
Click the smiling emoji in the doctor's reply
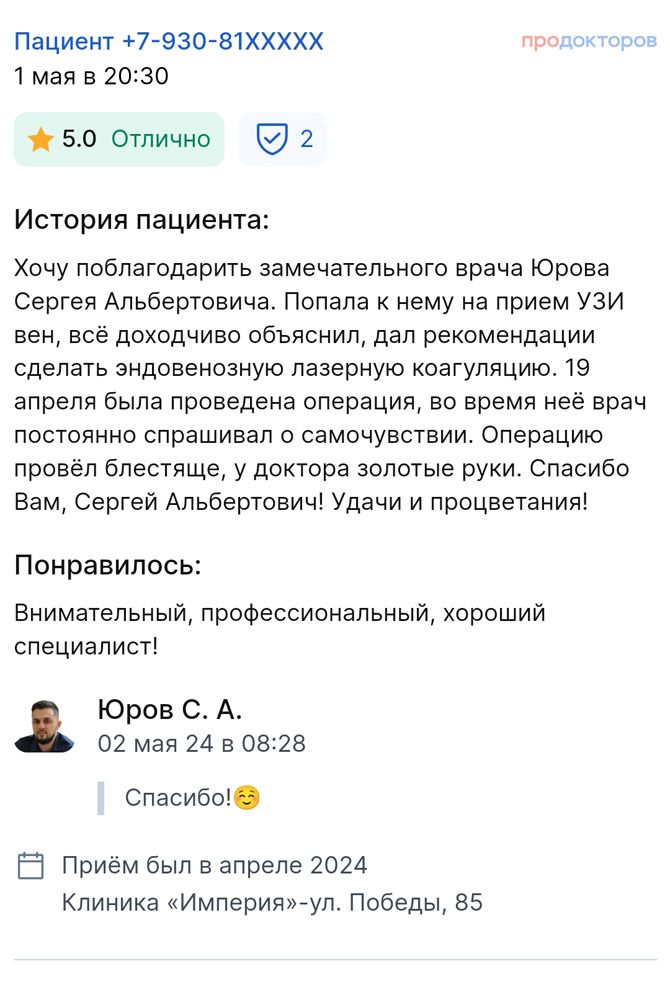[x=247, y=798]
